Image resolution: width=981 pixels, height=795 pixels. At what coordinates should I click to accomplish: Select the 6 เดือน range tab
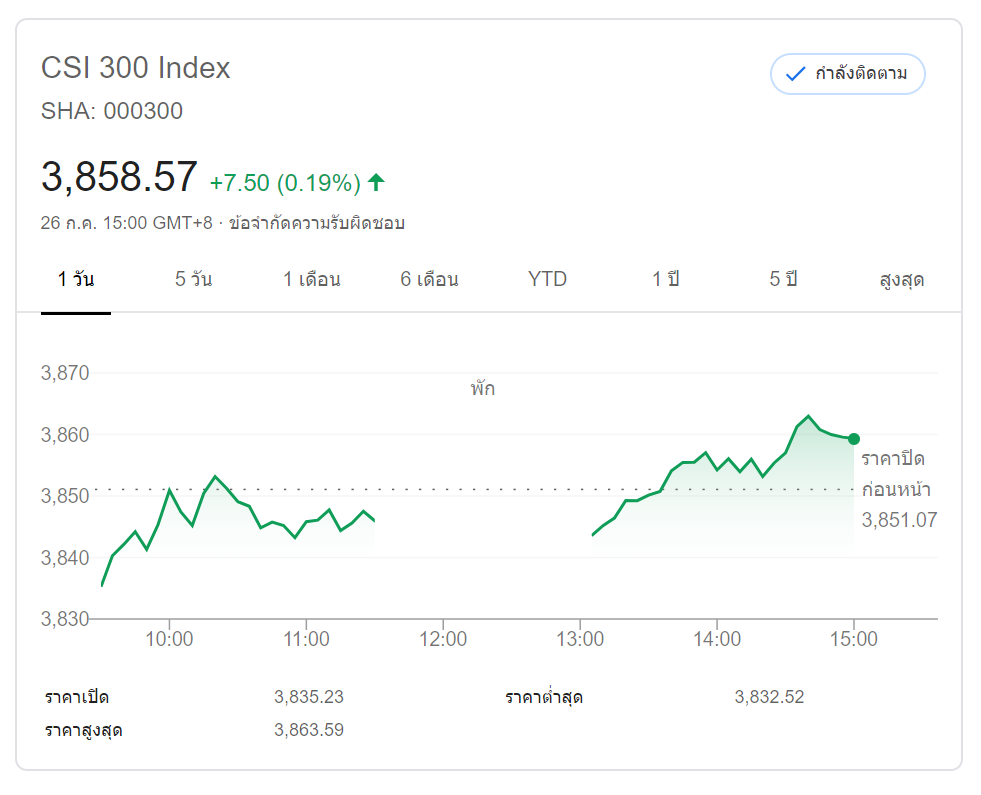(x=430, y=280)
